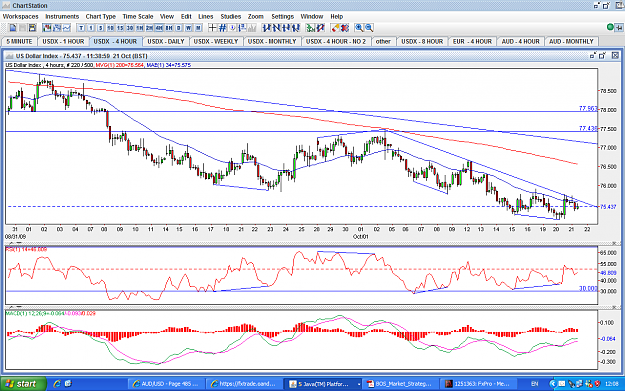
Task: Click the save workspace floppy icon
Action: coord(32,28)
